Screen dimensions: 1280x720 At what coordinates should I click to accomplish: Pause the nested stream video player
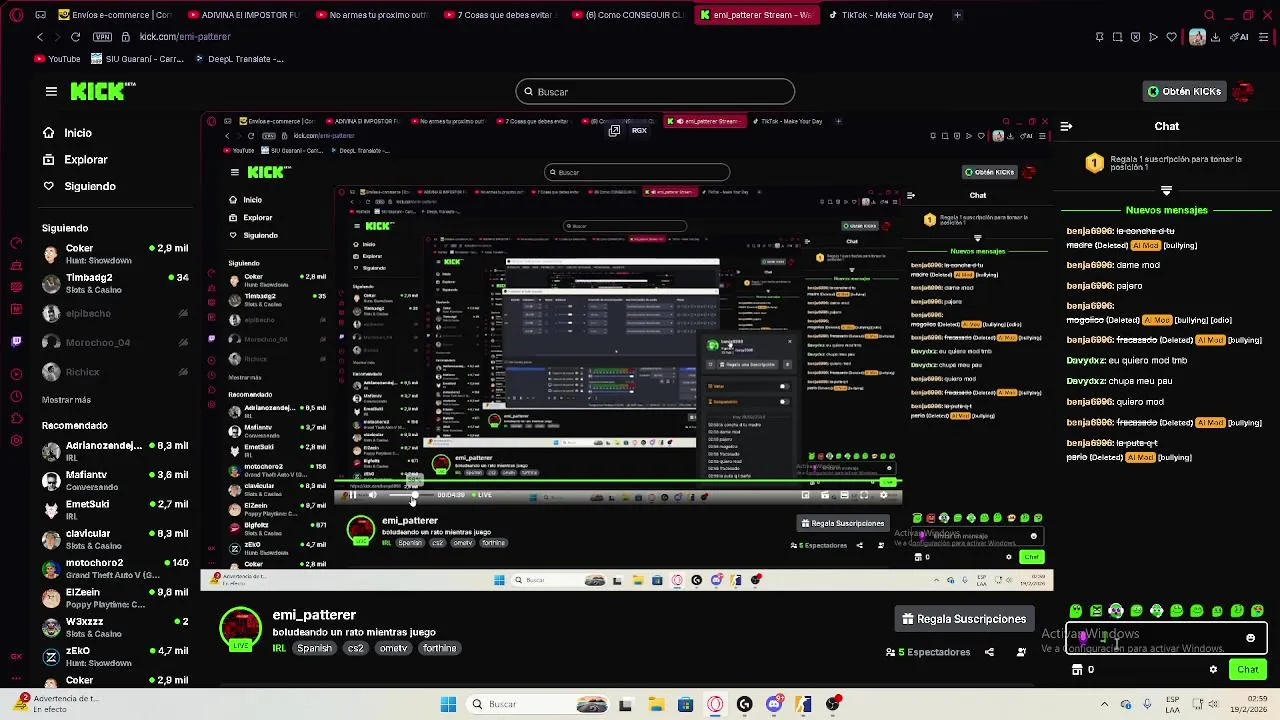click(352, 495)
